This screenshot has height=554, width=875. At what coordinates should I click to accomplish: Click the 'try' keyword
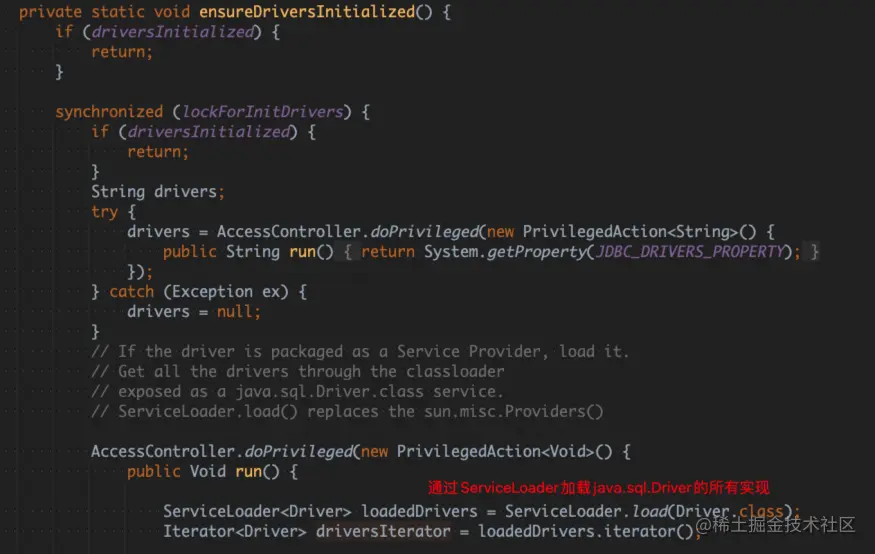[x=104, y=211]
